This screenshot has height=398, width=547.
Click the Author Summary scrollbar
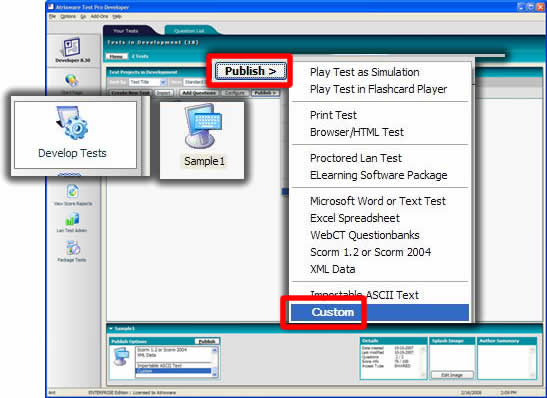[533, 361]
